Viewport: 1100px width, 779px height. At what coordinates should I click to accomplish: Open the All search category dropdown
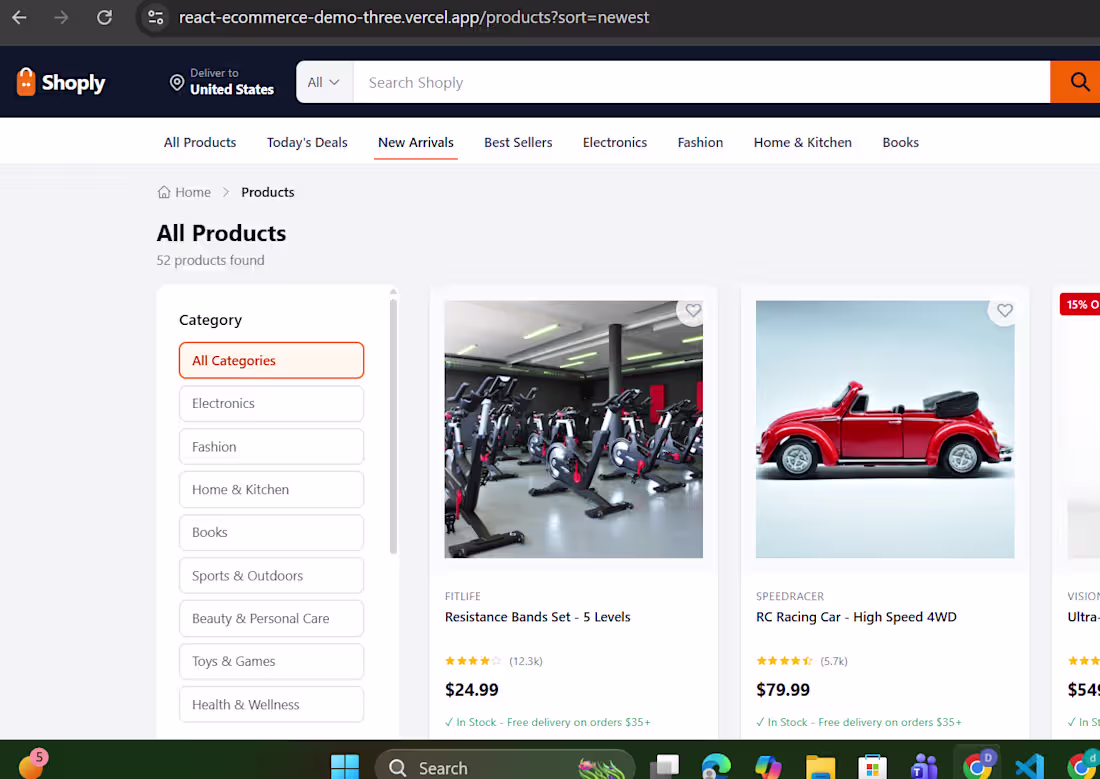coord(323,82)
